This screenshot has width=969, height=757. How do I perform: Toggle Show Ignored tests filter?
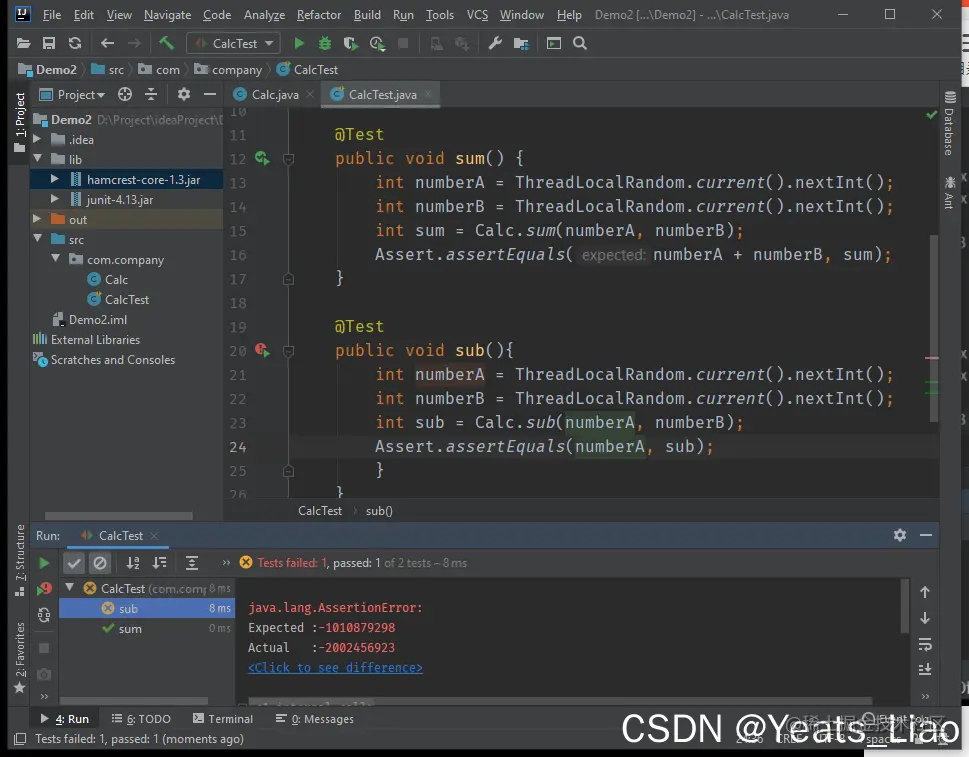[99, 563]
